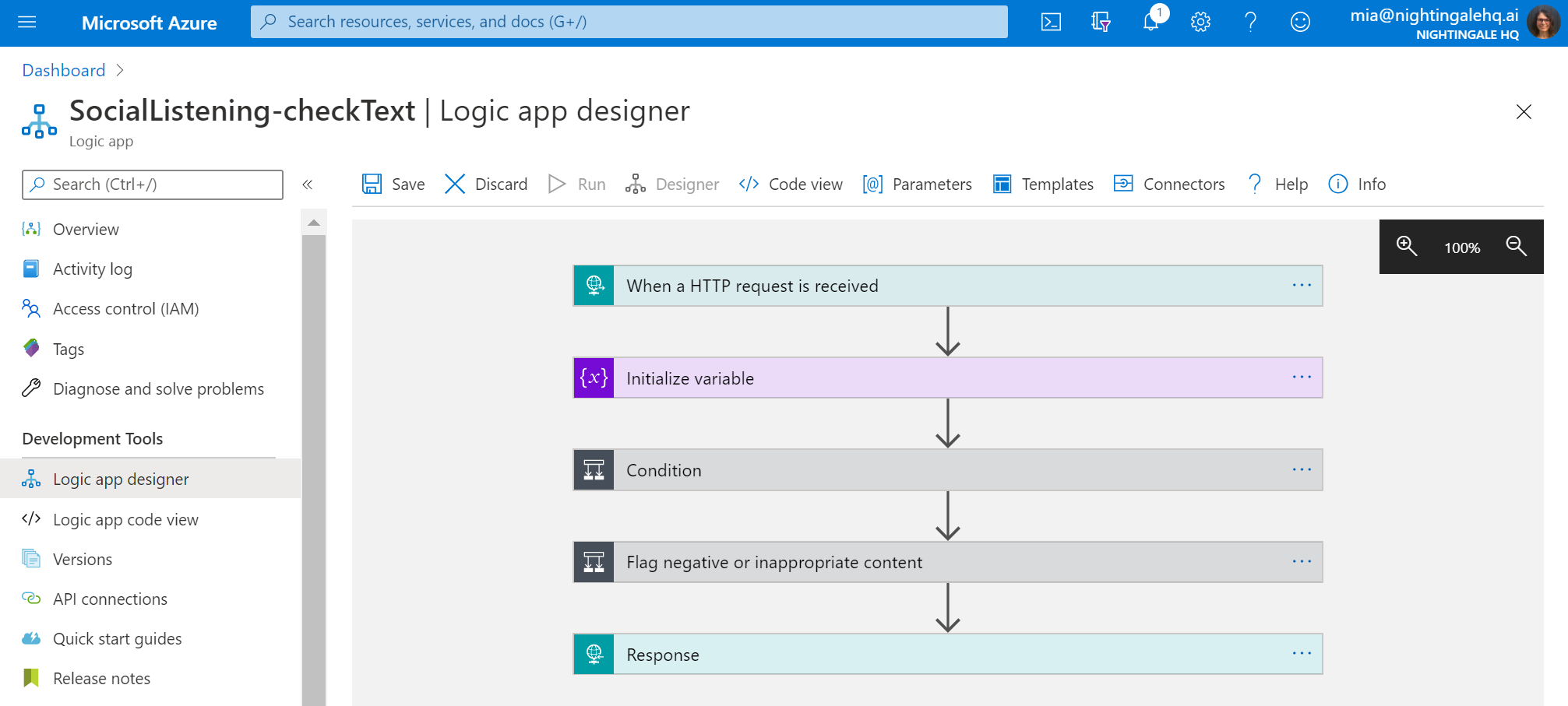Go to Dashboard breadcrumb link

click(x=64, y=70)
